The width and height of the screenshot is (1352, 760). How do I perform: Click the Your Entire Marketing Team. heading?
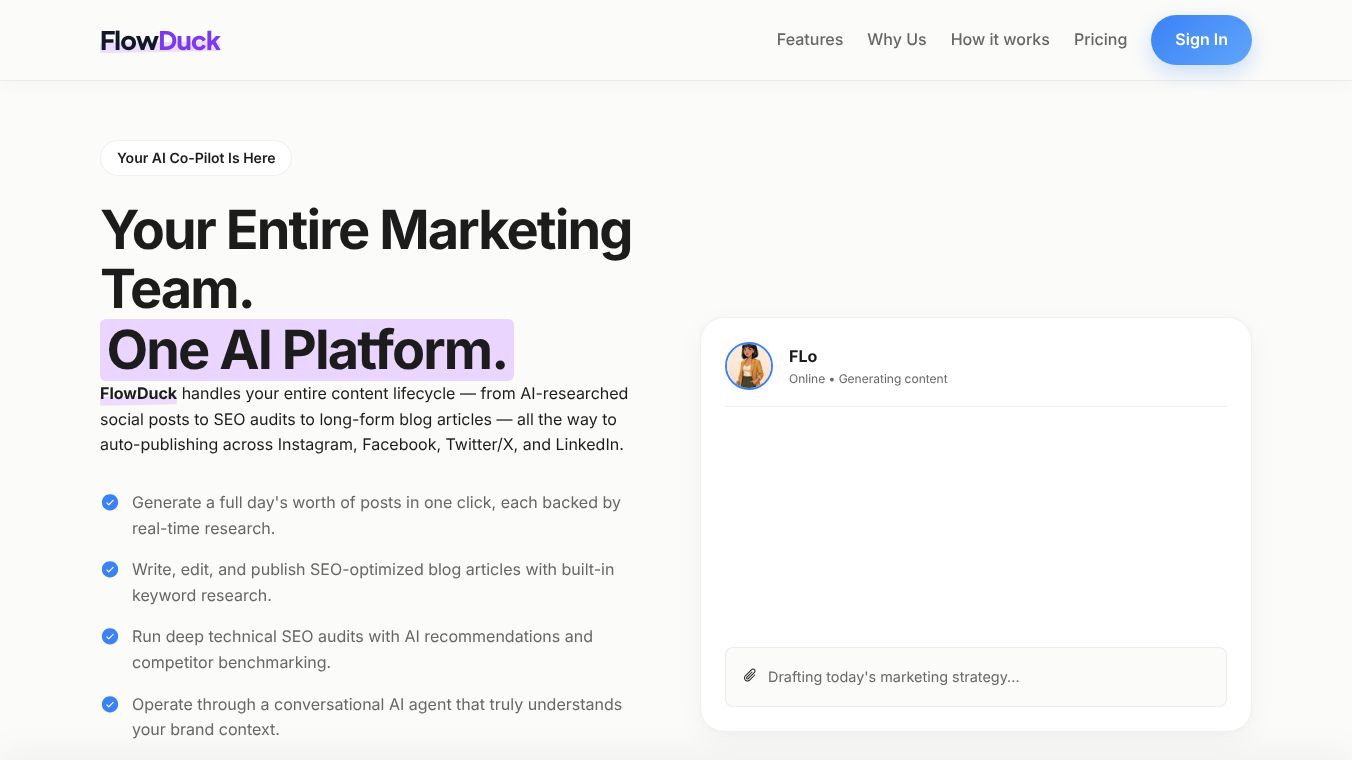click(x=366, y=259)
